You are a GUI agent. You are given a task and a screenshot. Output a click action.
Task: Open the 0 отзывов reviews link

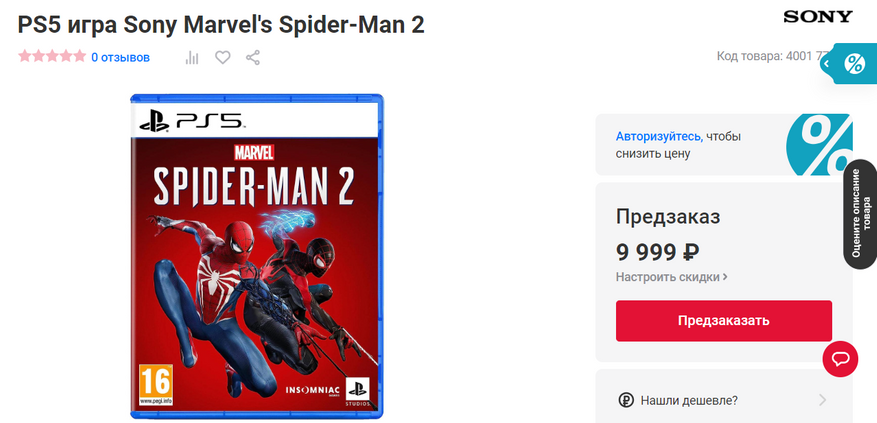coord(120,58)
